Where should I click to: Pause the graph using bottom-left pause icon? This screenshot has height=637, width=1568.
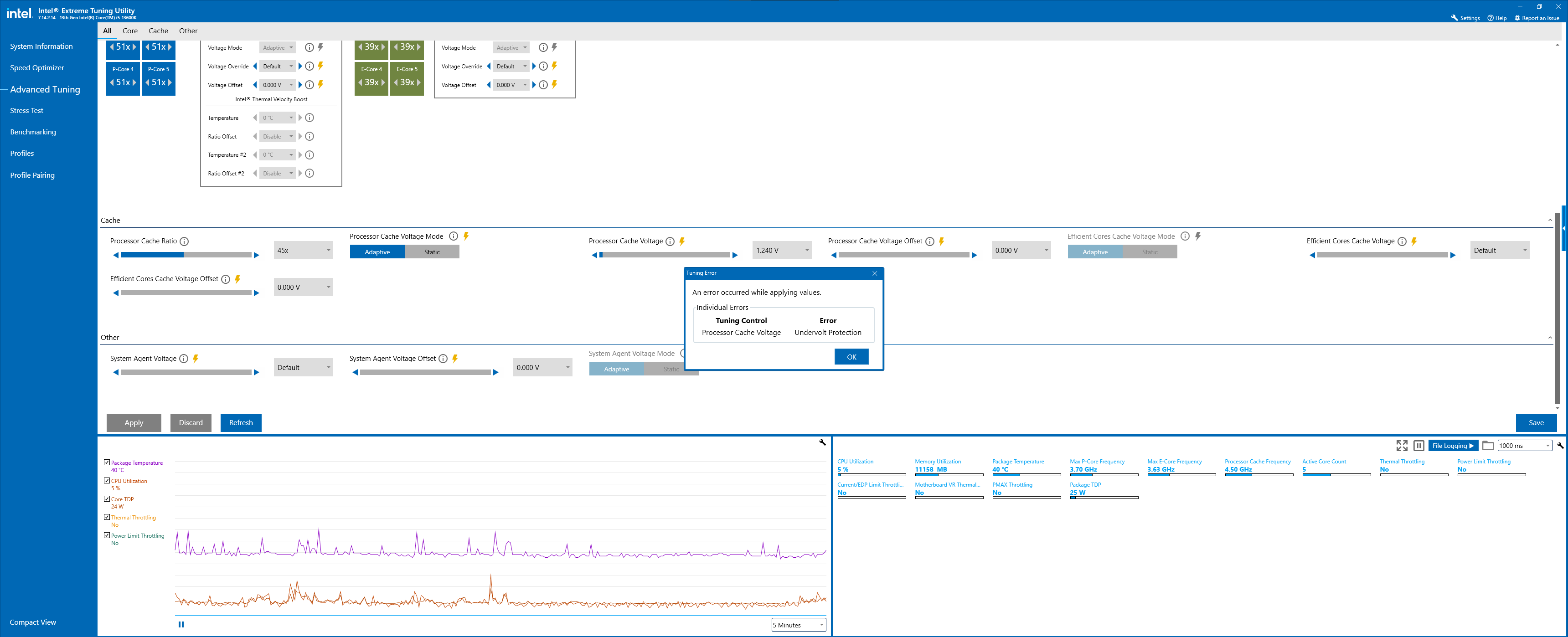tap(181, 624)
